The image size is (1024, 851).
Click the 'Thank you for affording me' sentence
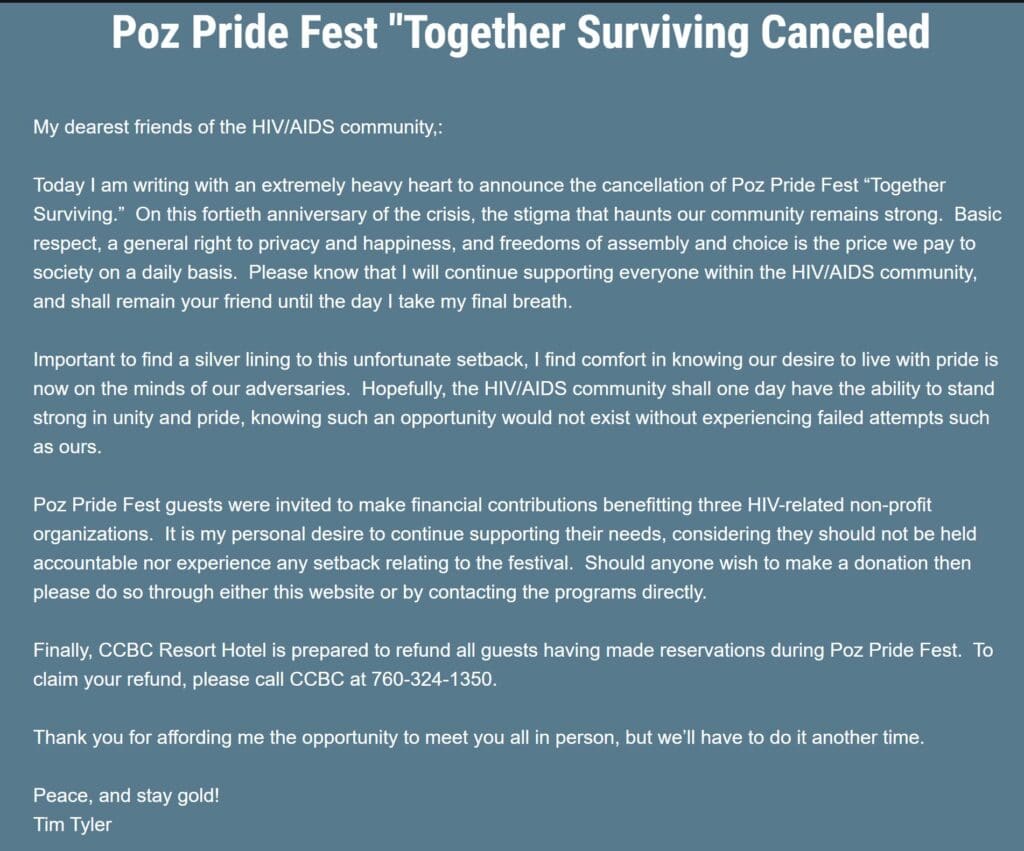tap(479, 737)
